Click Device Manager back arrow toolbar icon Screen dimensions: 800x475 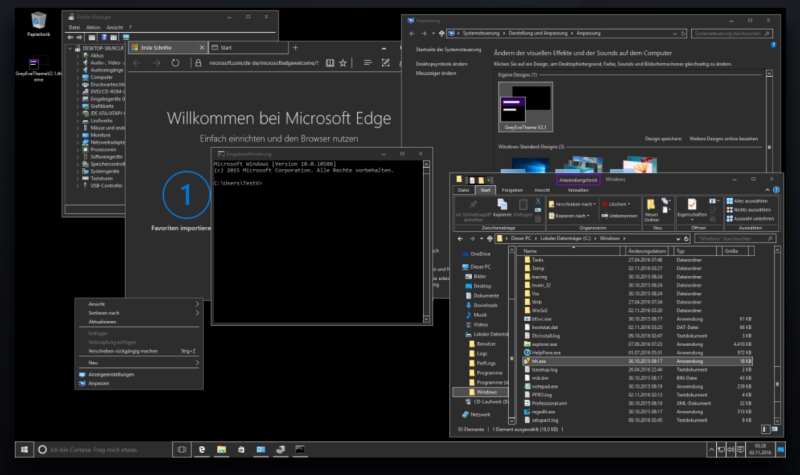70,37
